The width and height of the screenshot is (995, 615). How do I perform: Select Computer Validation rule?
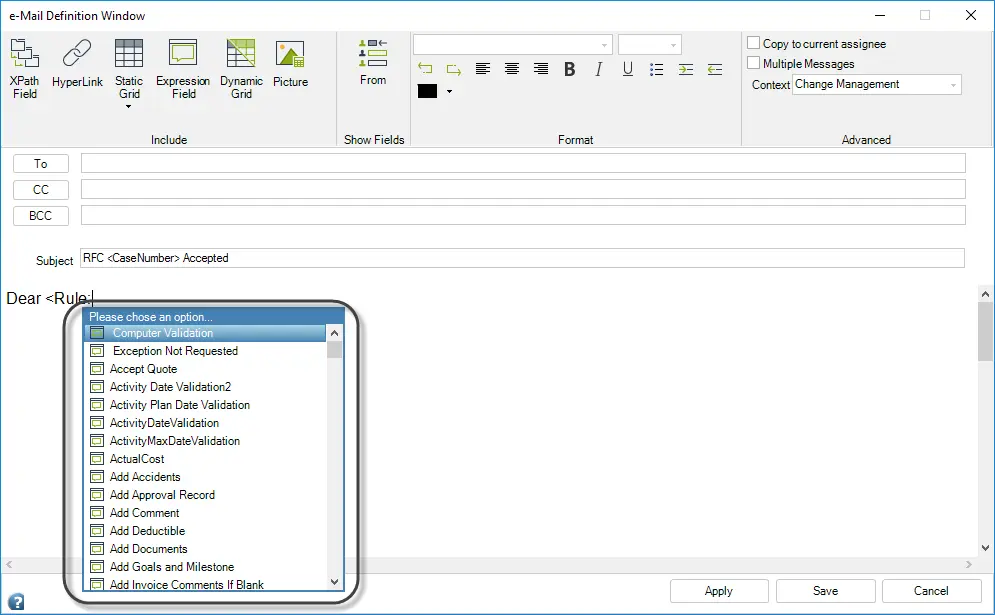point(206,333)
